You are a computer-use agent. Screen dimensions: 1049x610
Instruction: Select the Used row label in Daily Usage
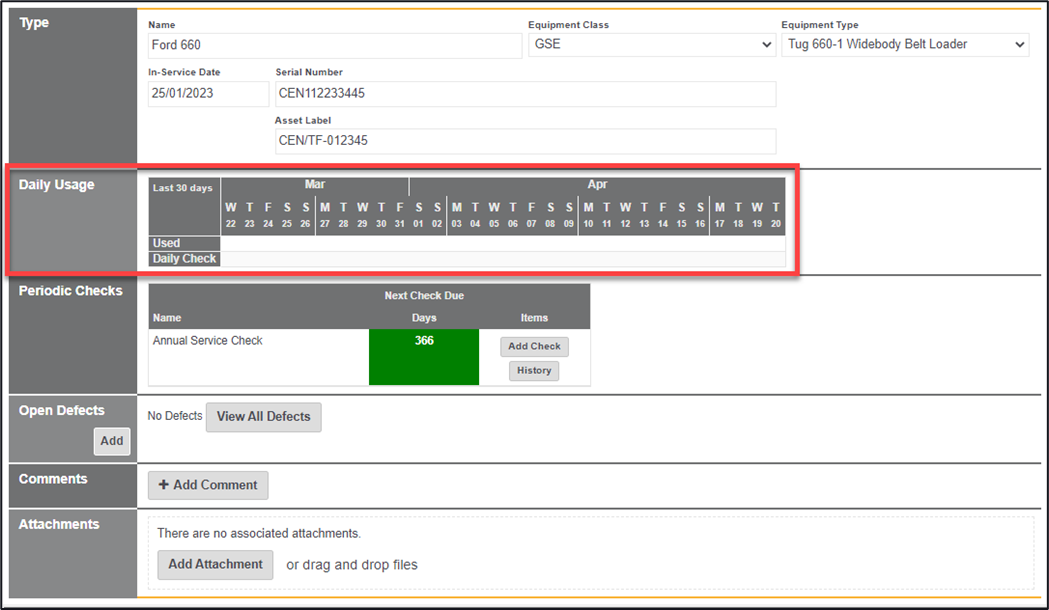point(167,243)
